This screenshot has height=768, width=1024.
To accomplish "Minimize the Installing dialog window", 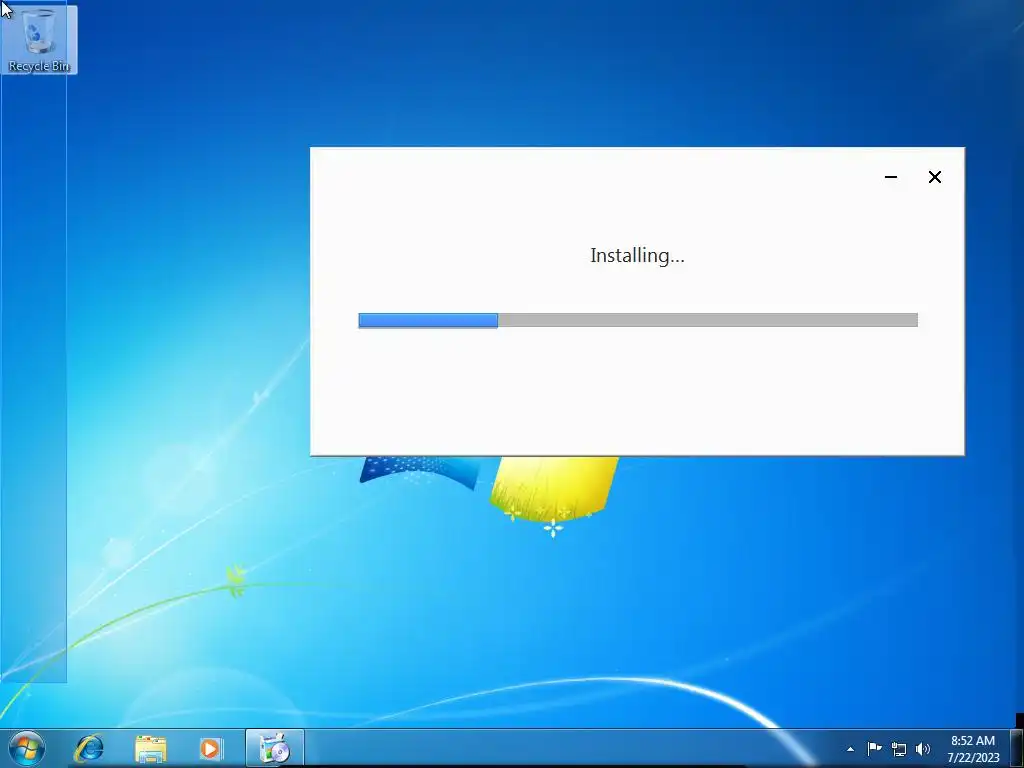I will [x=891, y=177].
